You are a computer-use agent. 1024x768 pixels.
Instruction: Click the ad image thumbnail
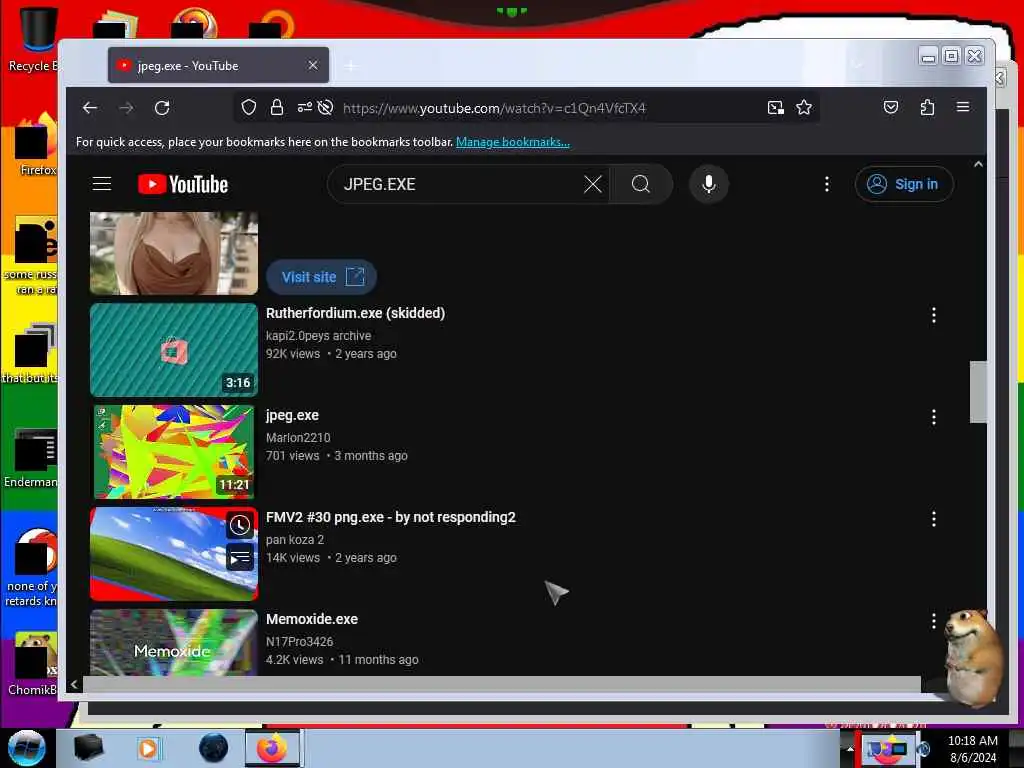pos(174,253)
